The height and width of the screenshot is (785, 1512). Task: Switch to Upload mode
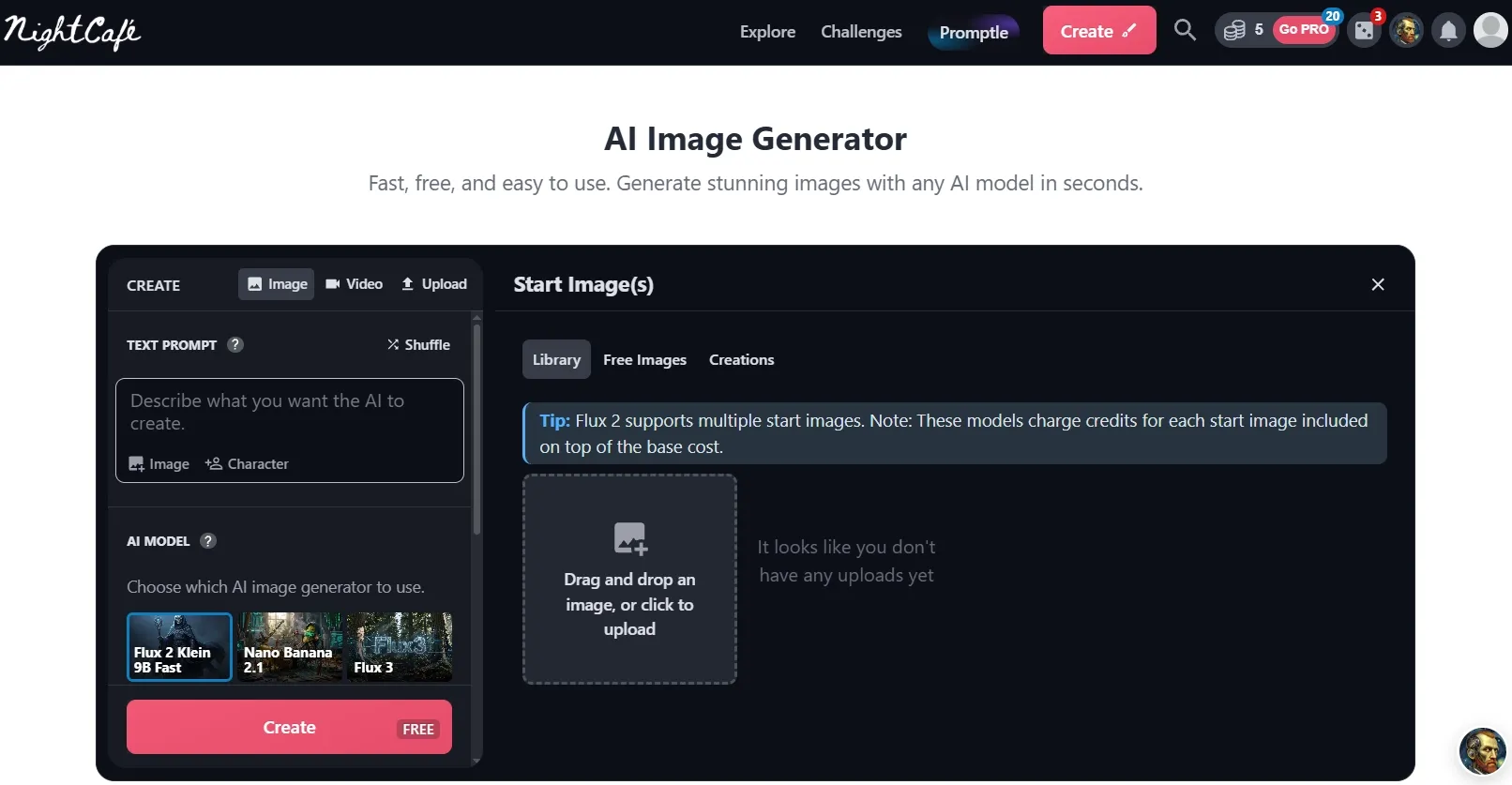434,284
